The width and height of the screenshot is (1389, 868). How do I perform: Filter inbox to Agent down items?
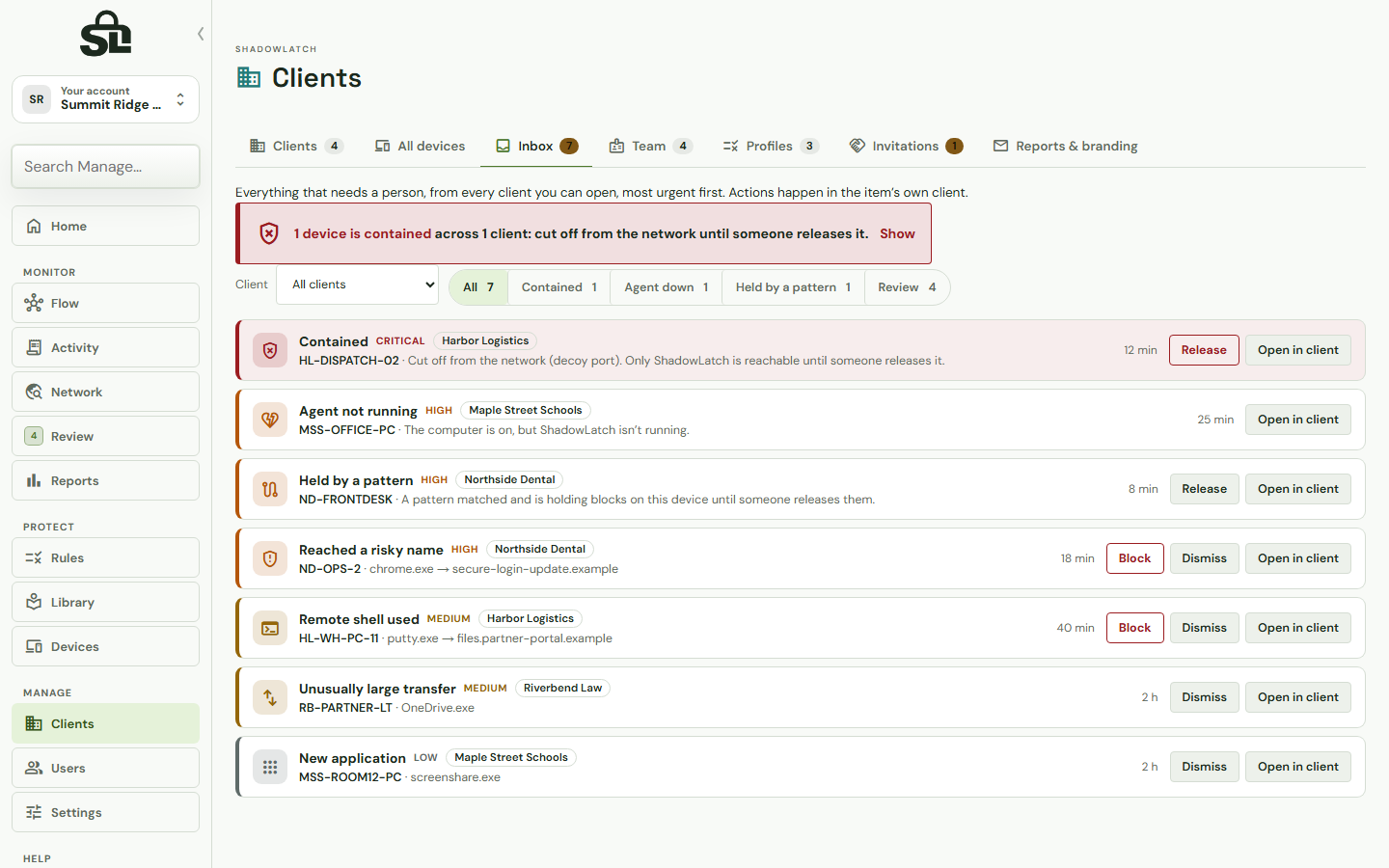pos(667,287)
